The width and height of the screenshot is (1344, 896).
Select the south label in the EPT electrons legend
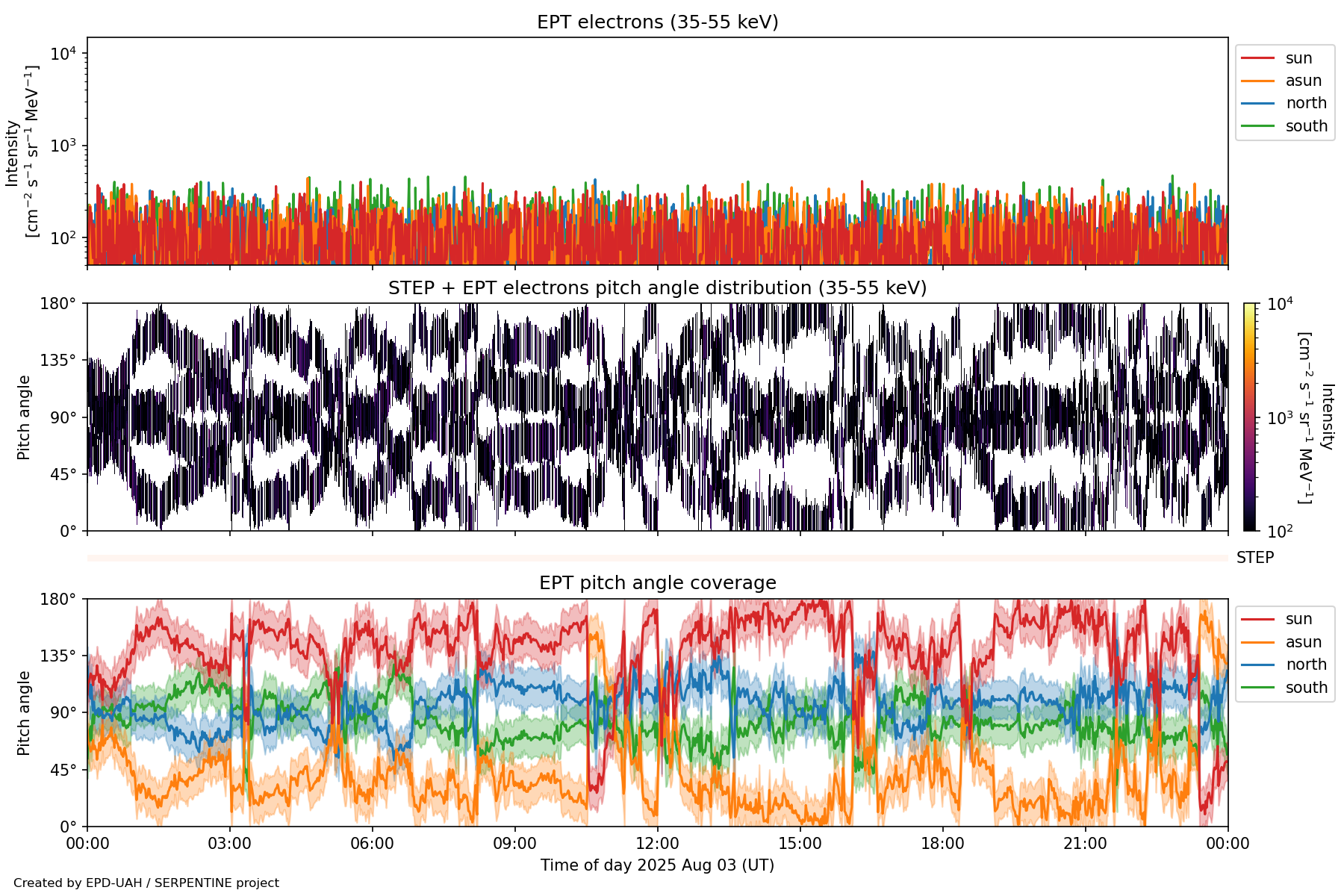coord(1306,126)
